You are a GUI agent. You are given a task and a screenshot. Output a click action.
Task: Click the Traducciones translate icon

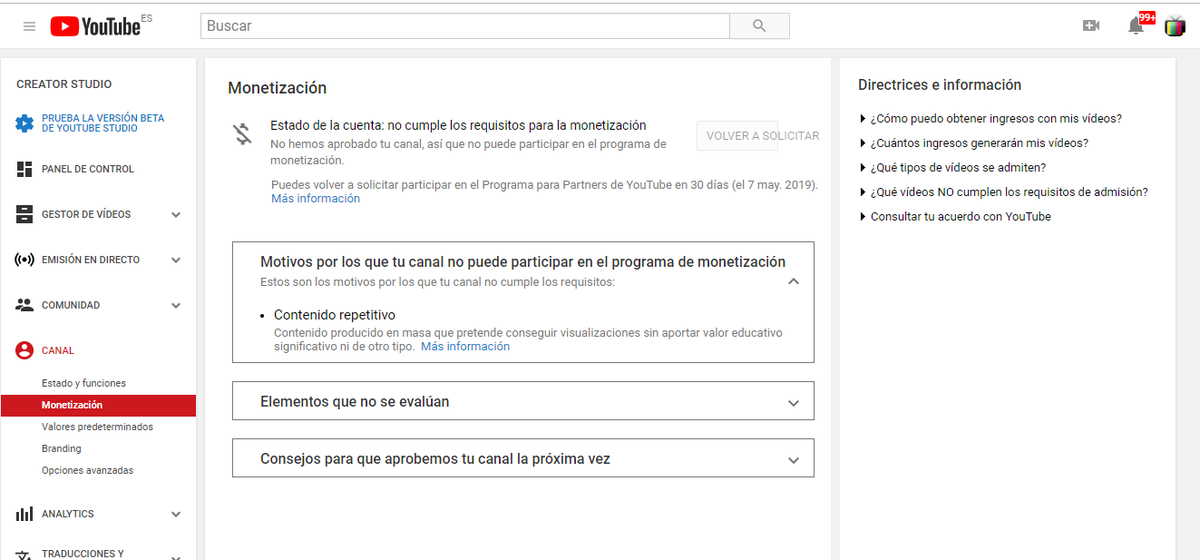(25, 554)
